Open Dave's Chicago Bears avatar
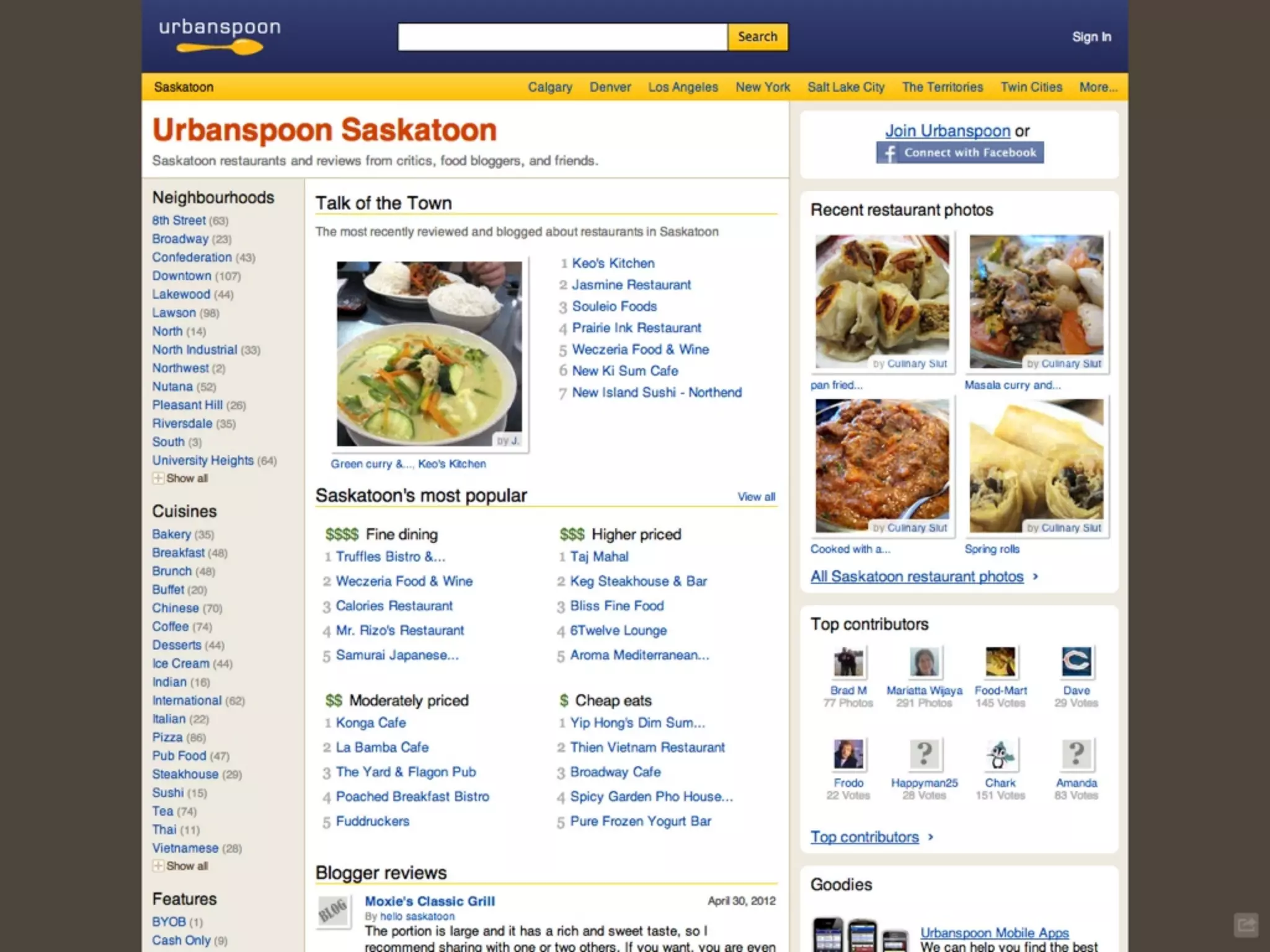Screen dimensions: 1270x952 [1077, 662]
